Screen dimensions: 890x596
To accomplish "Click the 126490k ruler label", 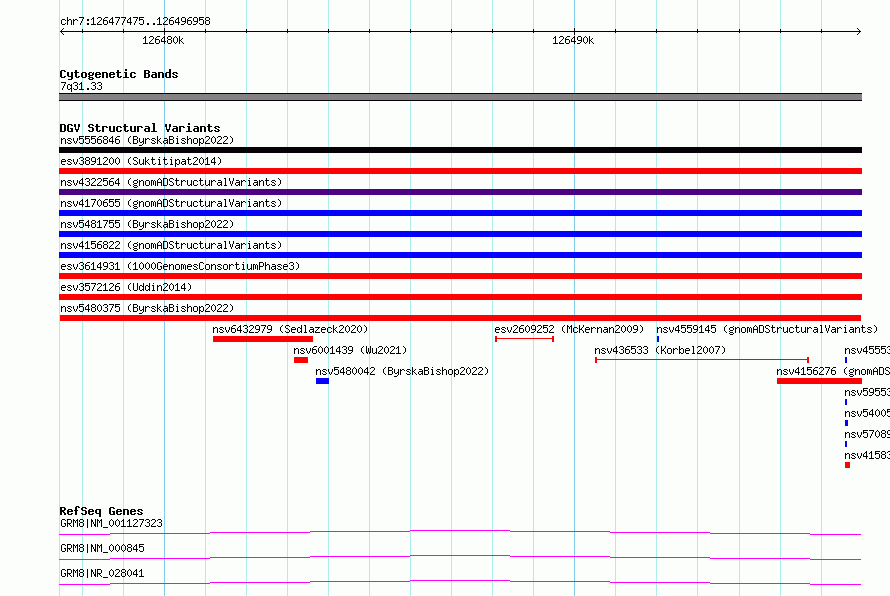I will pos(573,40).
